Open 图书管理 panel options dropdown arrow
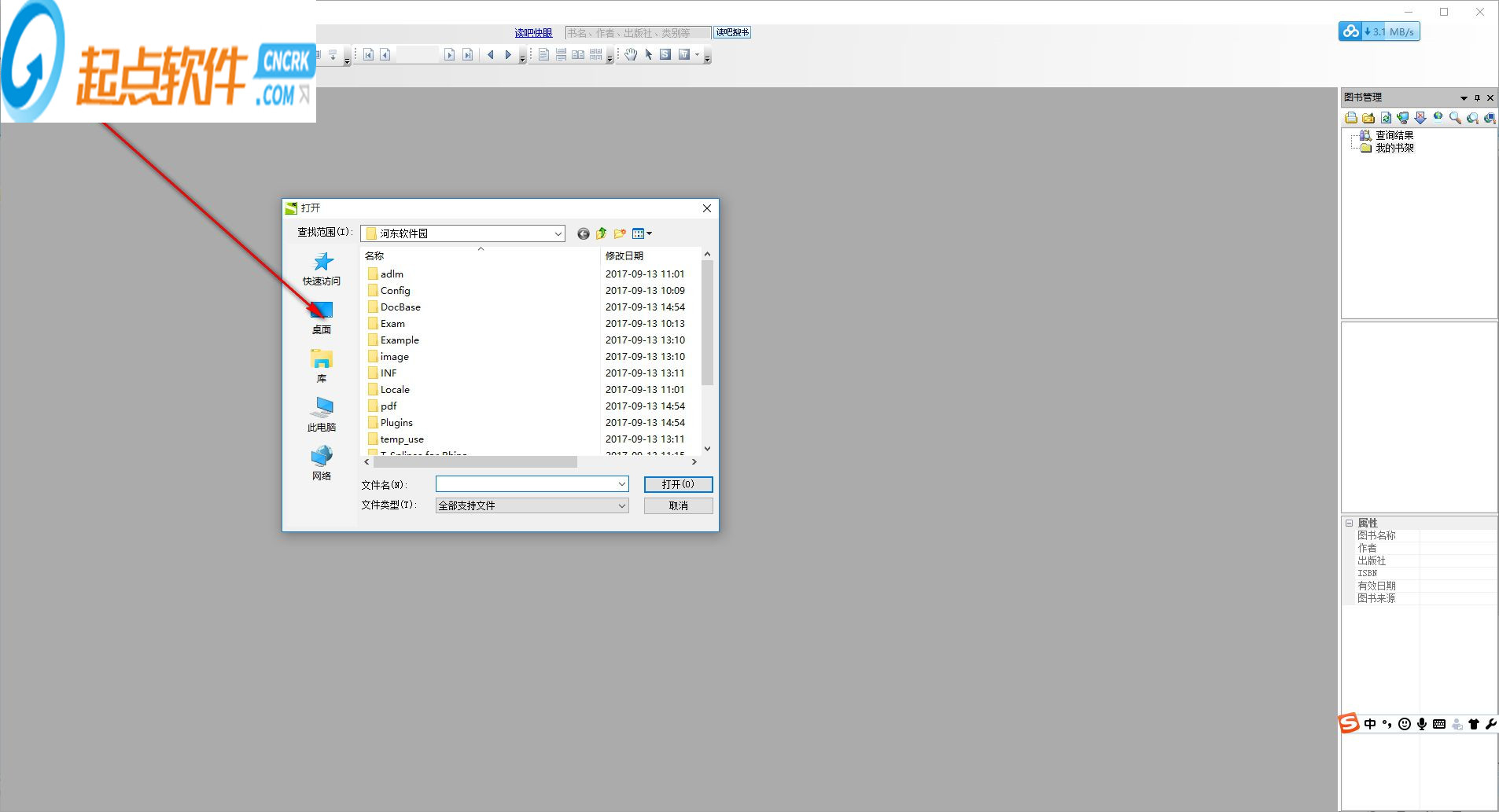The width and height of the screenshot is (1499, 812). (x=1464, y=97)
